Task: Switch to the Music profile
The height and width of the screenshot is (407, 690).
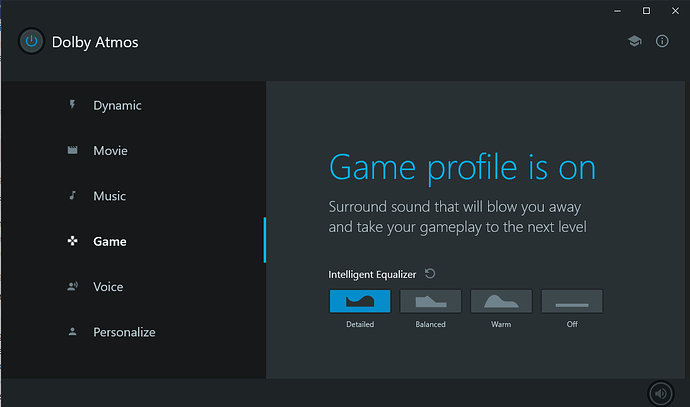Action: (109, 196)
